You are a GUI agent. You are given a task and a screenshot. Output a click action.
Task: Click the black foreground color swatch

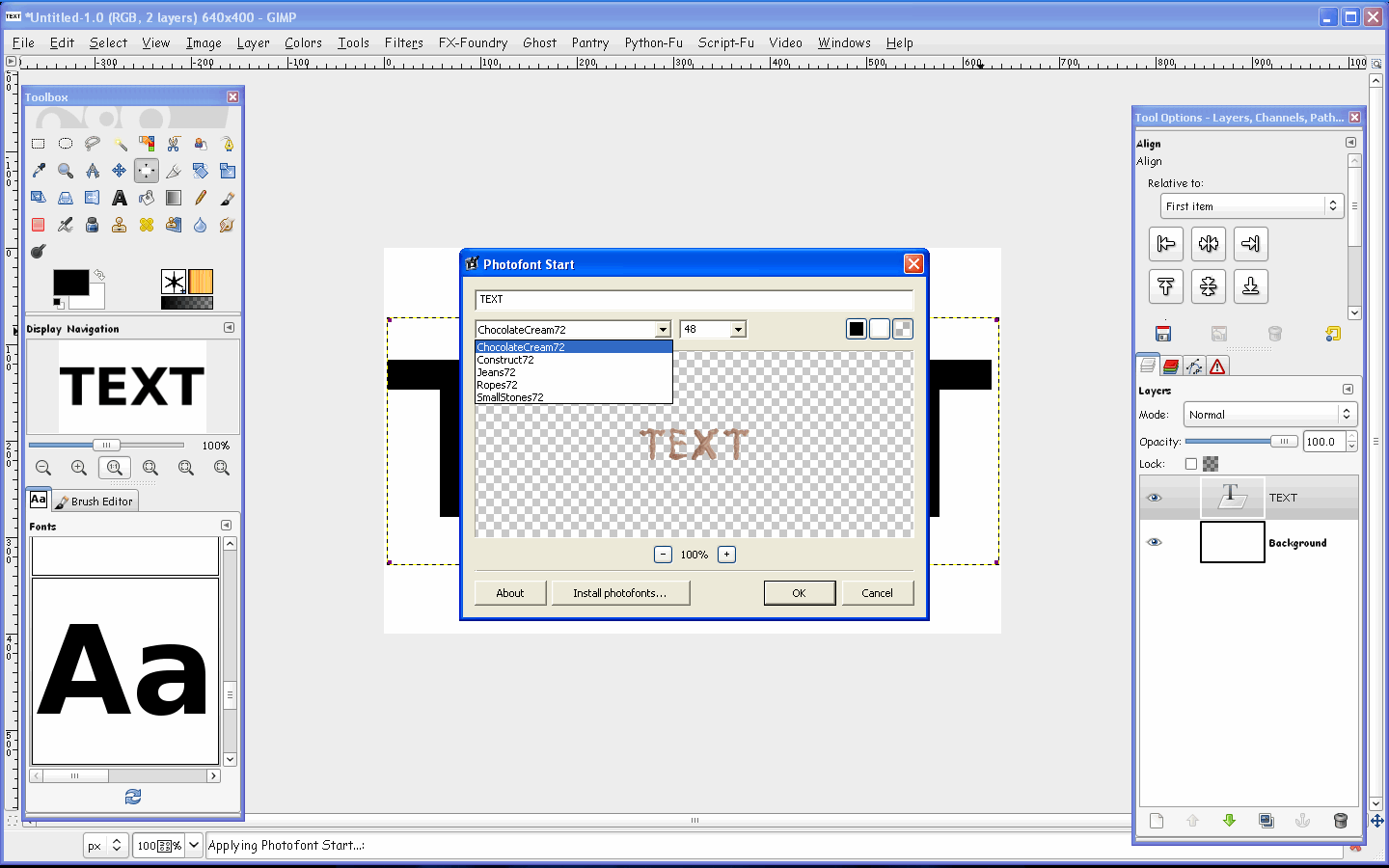(x=70, y=283)
